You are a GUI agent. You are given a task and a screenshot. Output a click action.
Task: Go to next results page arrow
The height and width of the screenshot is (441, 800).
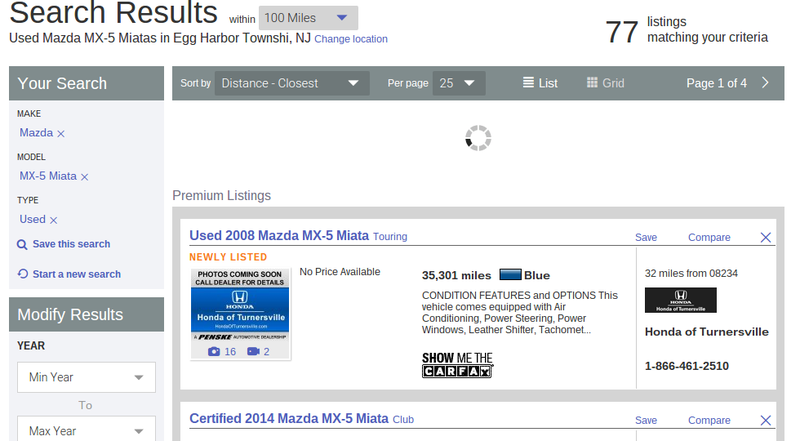(765, 83)
